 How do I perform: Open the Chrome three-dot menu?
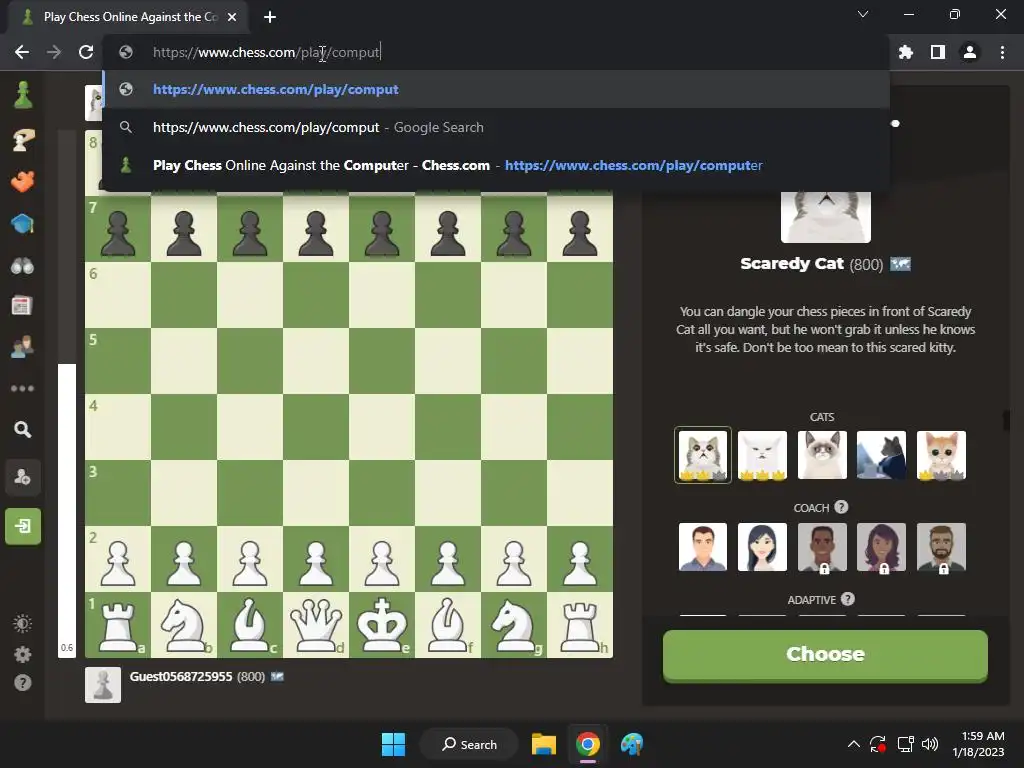(x=1002, y=52)
